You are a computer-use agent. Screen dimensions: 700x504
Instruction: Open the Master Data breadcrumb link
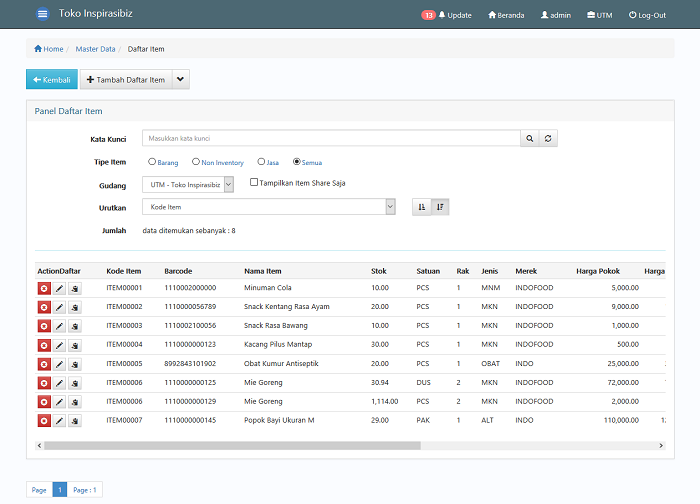(95, 49)
